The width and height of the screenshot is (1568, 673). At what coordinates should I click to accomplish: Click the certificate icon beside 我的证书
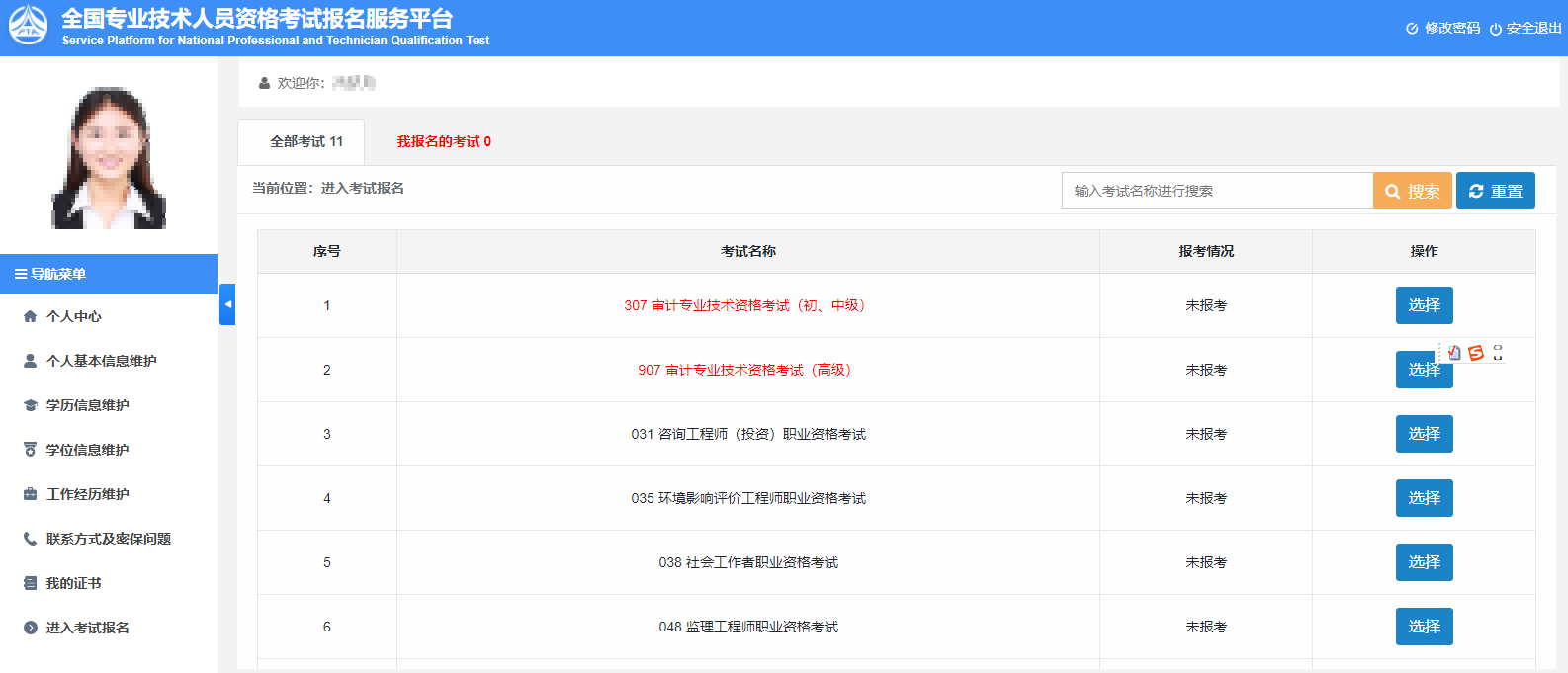point(30,583)
